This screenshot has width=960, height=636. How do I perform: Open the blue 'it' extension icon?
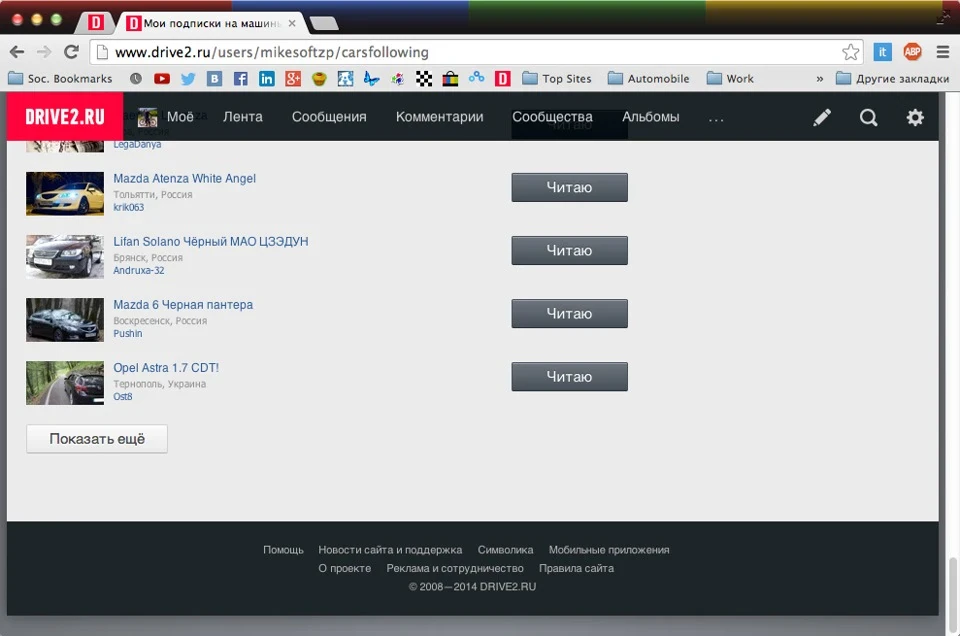coord(882,52)
